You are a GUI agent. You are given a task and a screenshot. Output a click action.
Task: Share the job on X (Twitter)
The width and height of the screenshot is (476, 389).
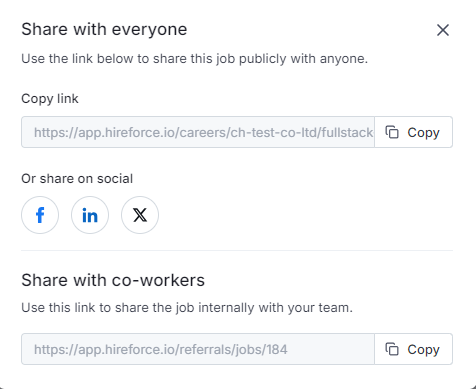click(140, 215)
